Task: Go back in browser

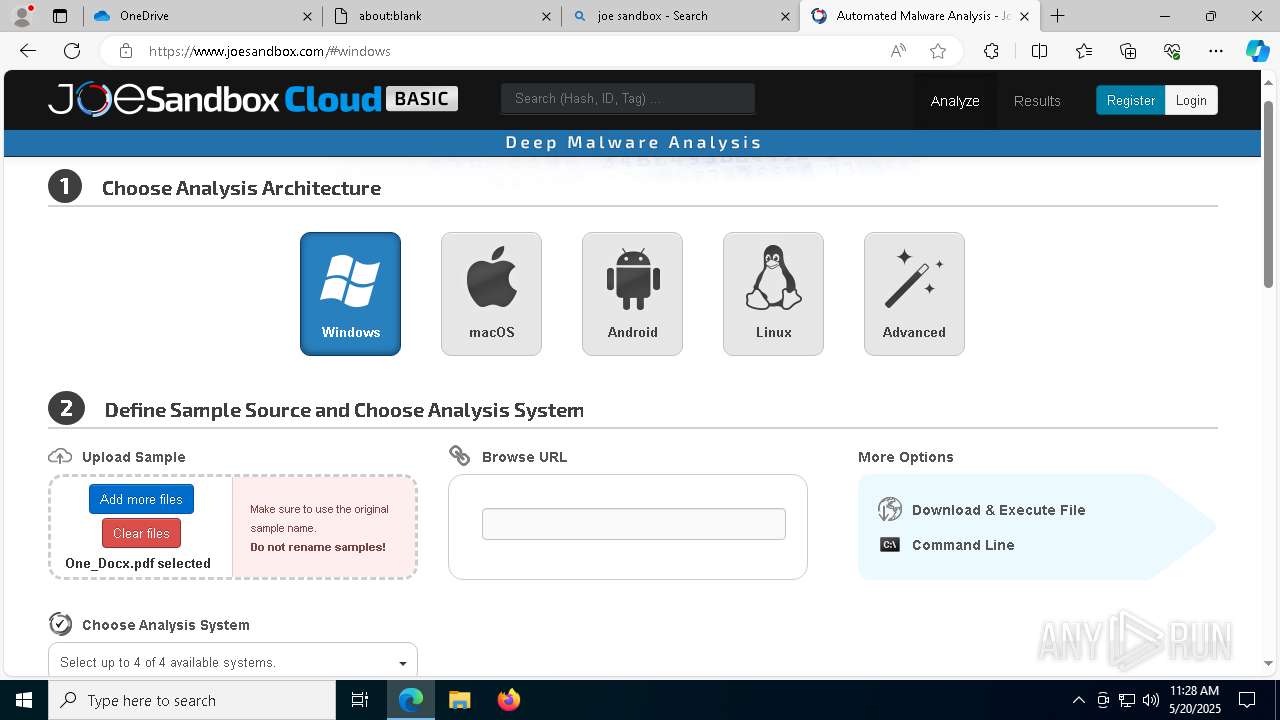Action: coord(28,51)
